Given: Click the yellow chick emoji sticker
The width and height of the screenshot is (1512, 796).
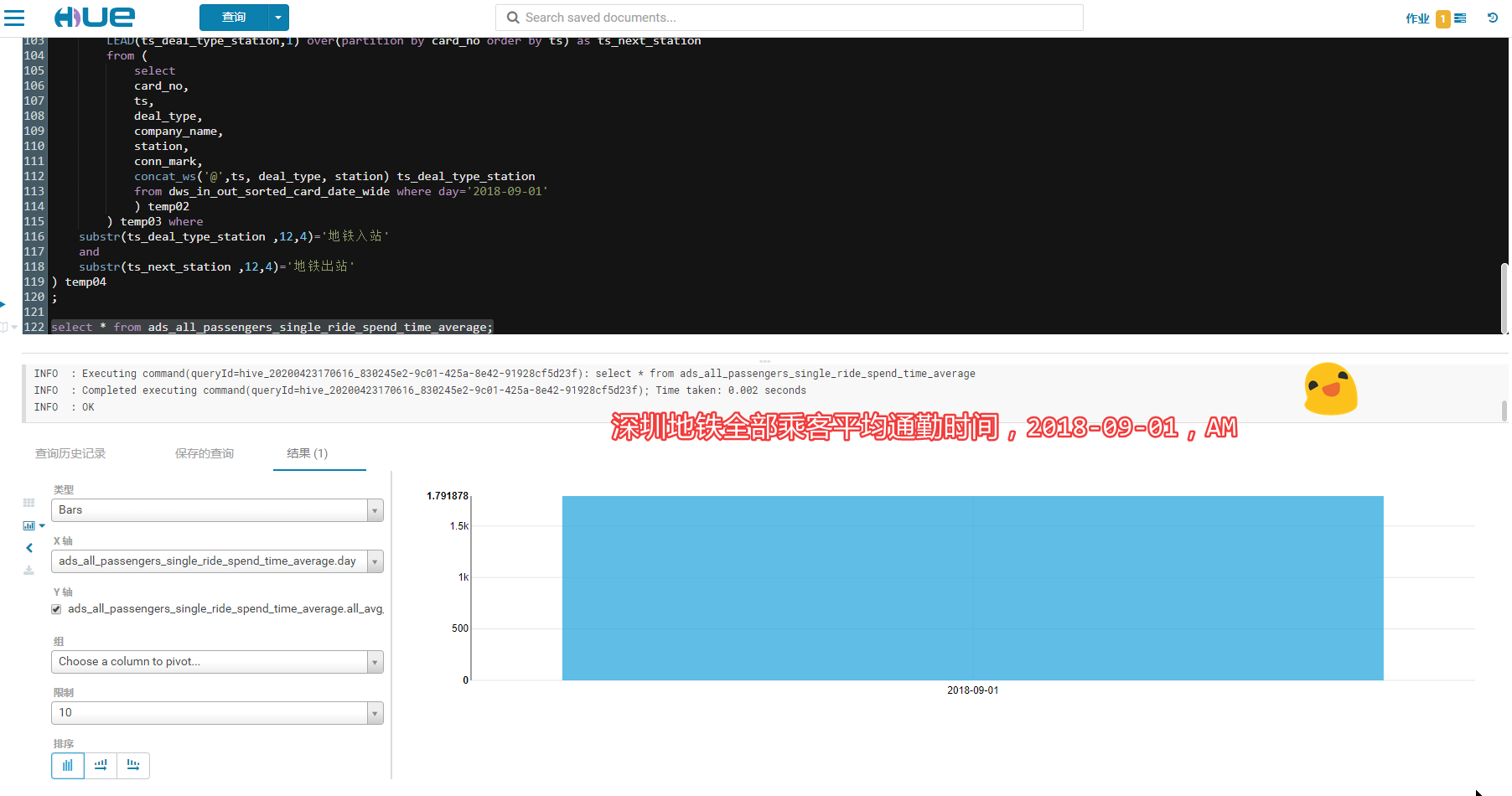Looking at the screenshot, I should click(1330, 388).
